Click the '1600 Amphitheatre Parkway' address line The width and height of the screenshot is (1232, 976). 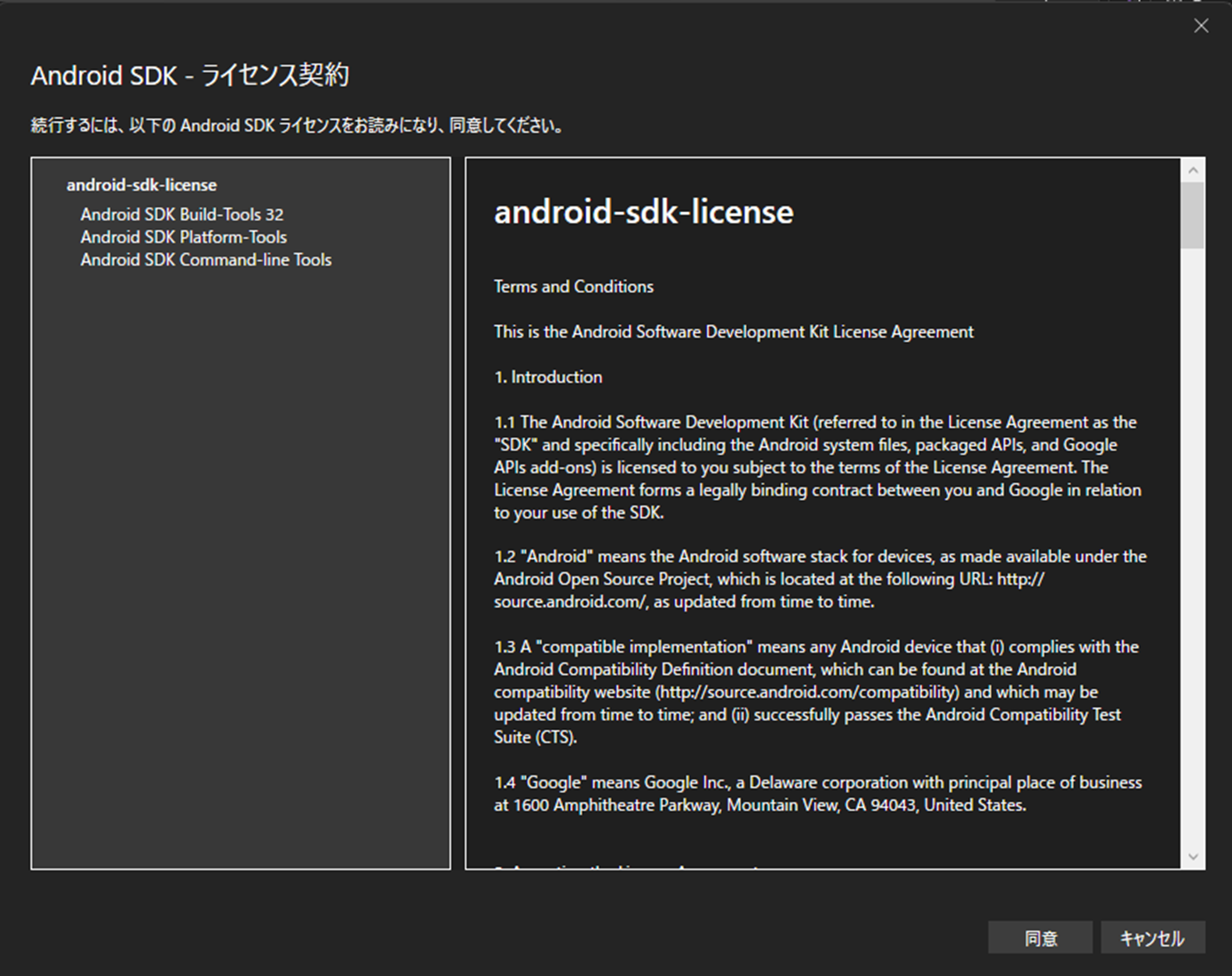[x=760, y=805]
